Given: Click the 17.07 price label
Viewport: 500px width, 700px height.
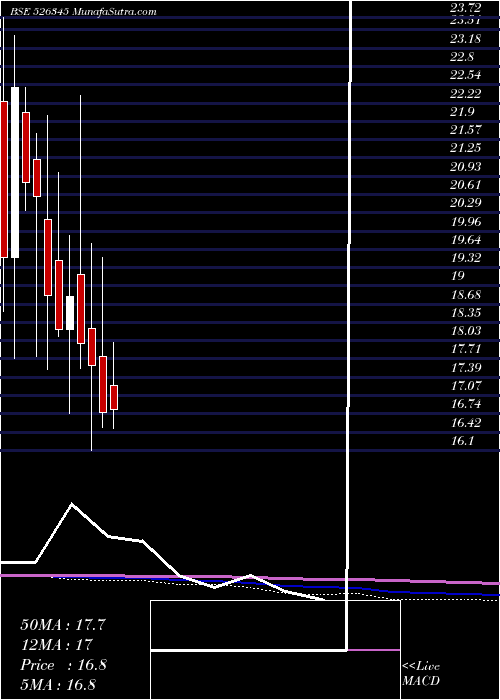Looking at the screenshot, I should (466, 386).
